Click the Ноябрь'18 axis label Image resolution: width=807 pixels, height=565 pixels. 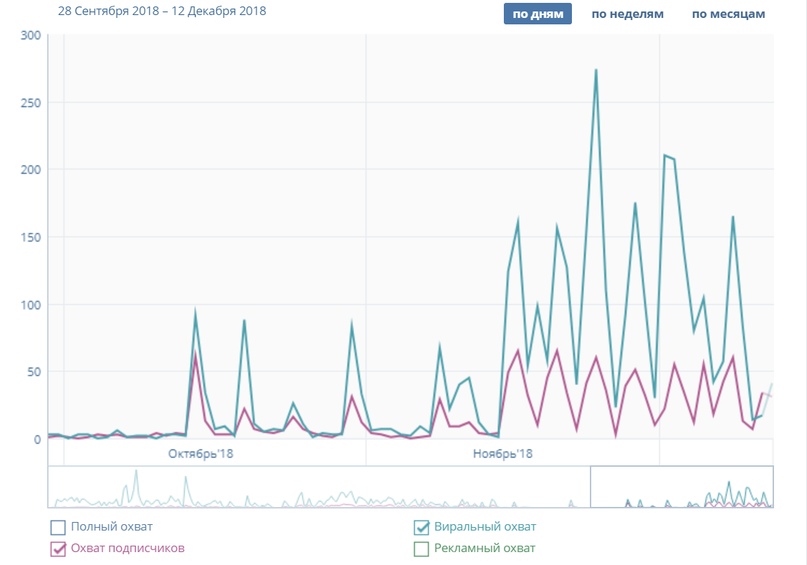coord(502,454)
